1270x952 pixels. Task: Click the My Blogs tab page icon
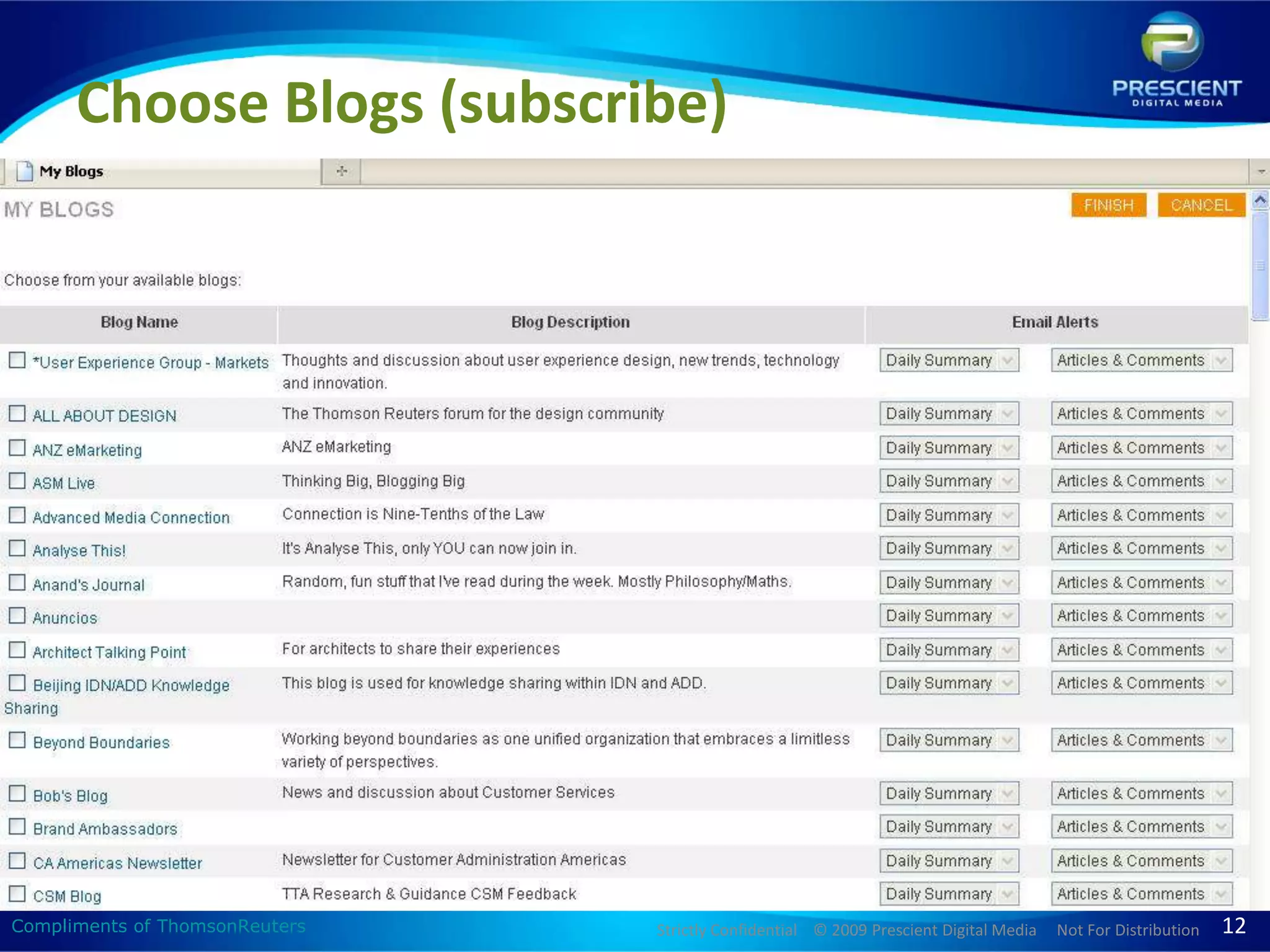pyautogui.click(x=24, y=171)
